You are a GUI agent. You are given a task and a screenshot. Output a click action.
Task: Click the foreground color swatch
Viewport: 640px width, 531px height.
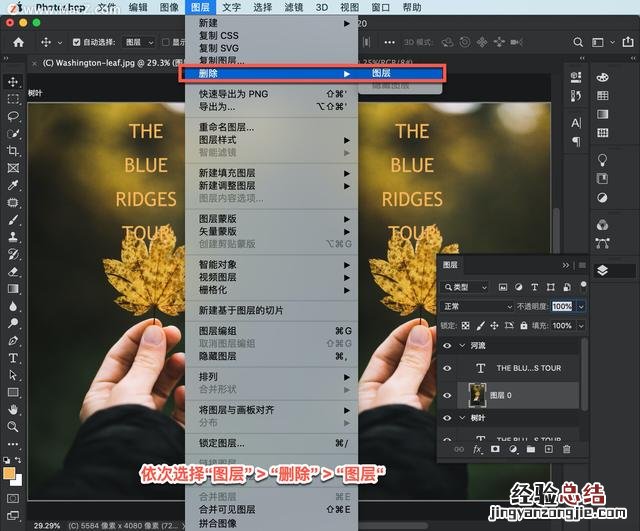(10, 474)
